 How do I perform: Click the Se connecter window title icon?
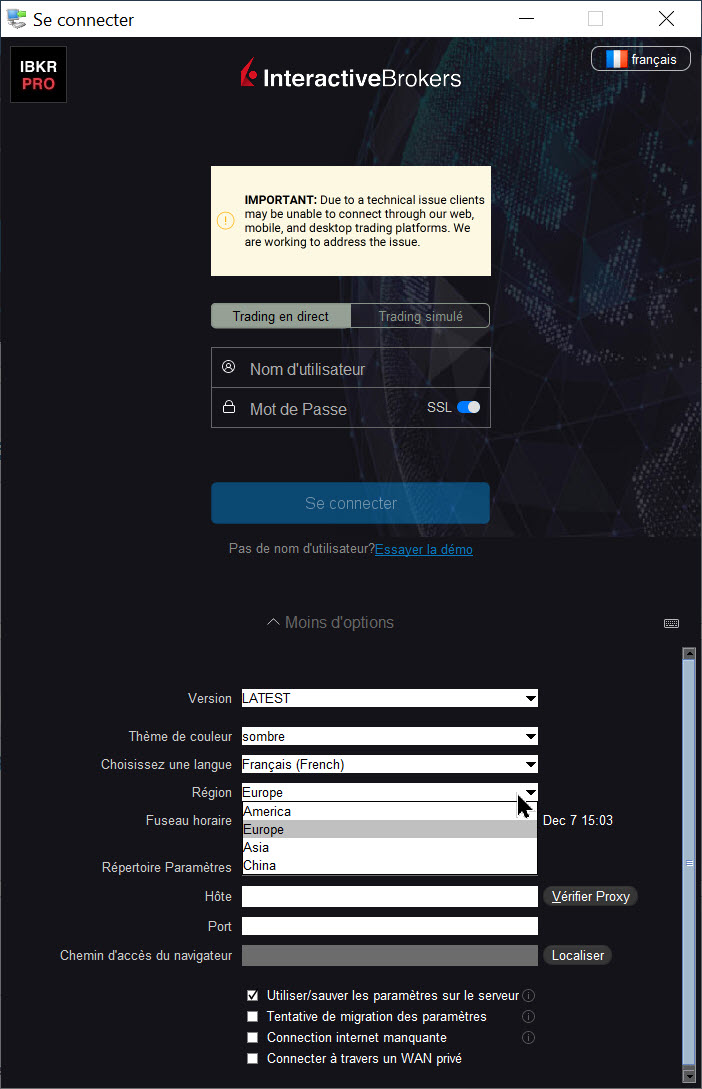click(17, 19)
